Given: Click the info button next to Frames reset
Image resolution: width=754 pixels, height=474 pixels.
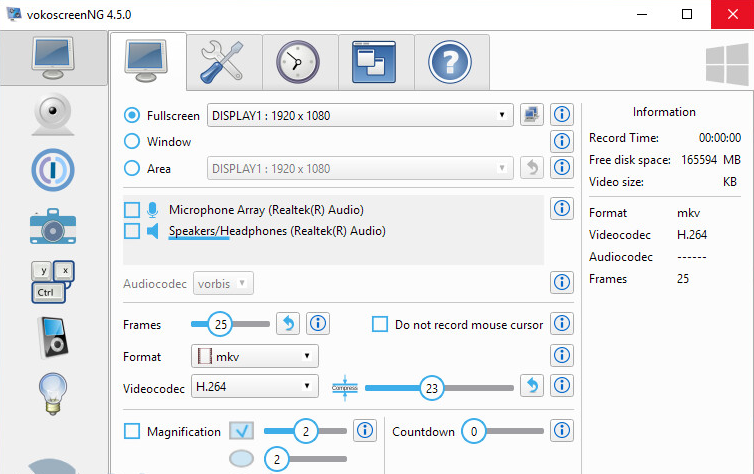Looking at the screenshot, I should [x=318, y=324].
